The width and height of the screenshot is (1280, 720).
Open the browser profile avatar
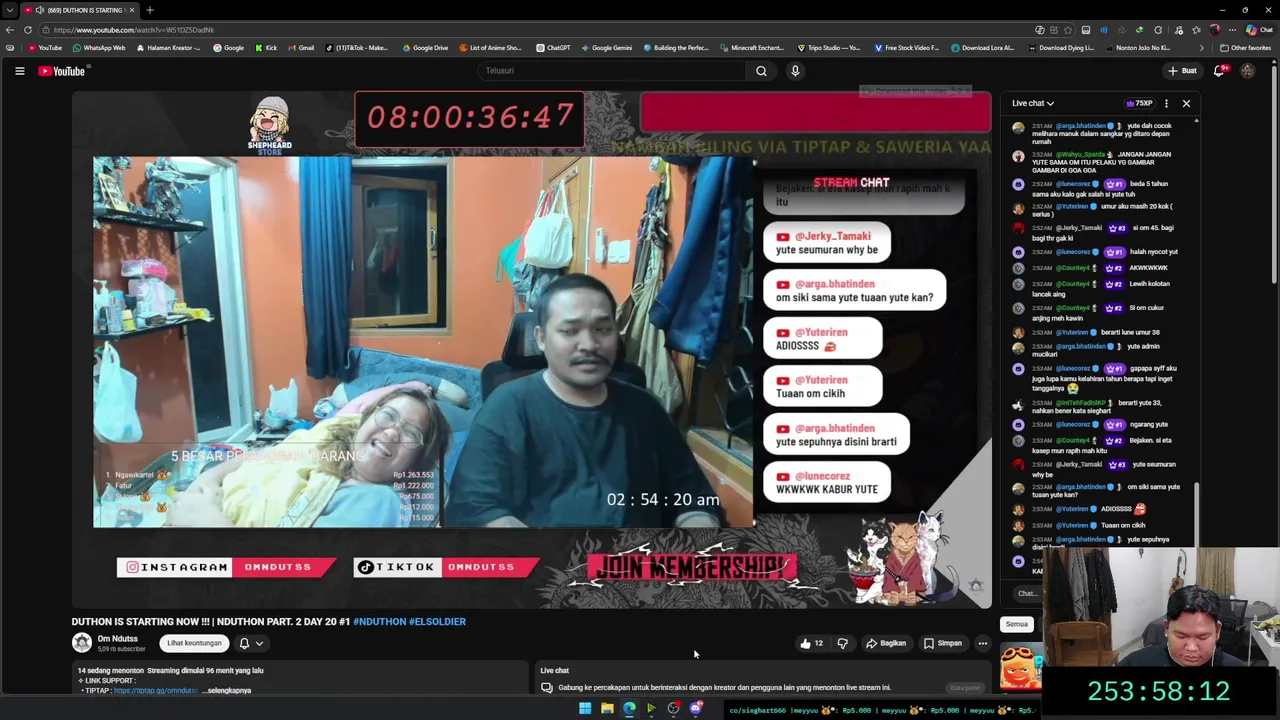click(1215, 30)
